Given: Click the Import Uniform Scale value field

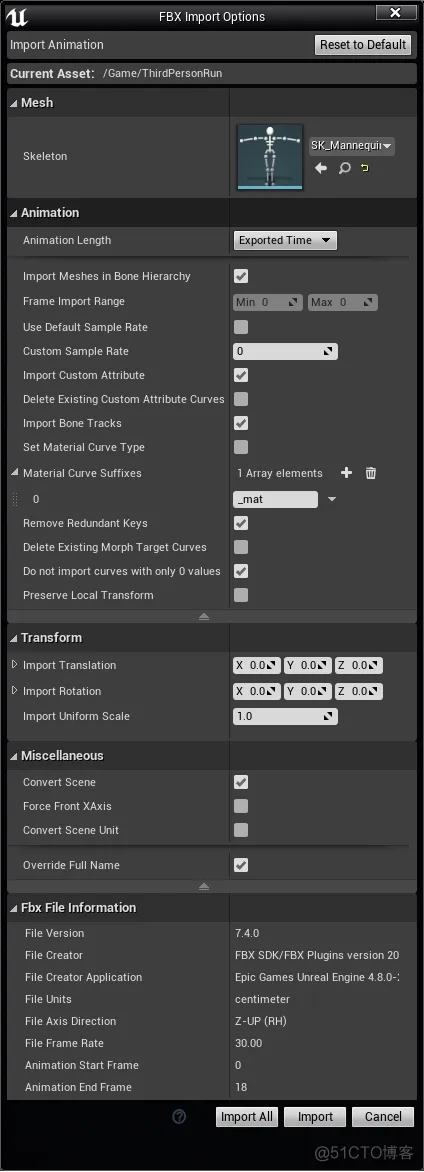Looking at the screenshot, I should (x=285, y=716).
